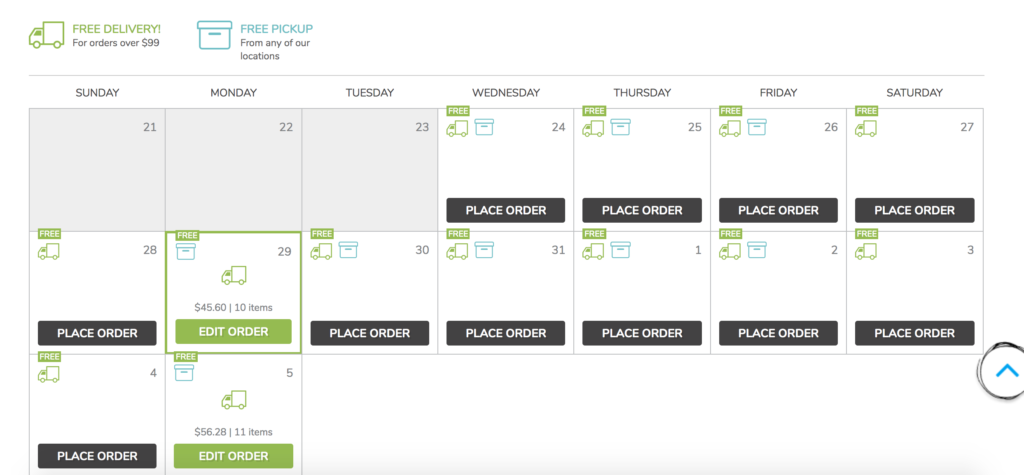Edit the $56.28 order on day 5
This screenshot has height=475, width=1024.
click(x=233, y=456)
